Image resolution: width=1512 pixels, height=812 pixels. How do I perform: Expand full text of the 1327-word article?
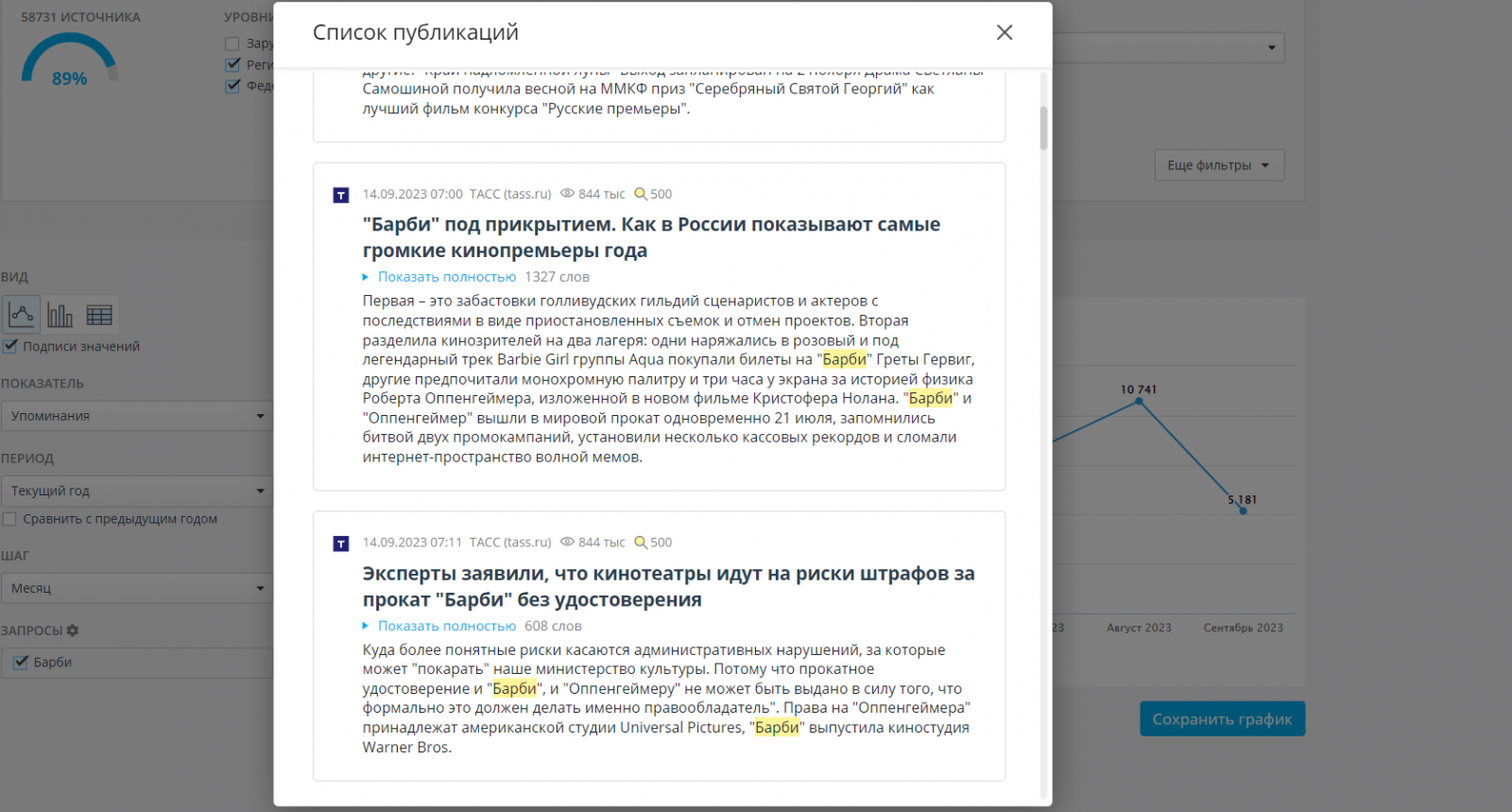click(447, 277)
